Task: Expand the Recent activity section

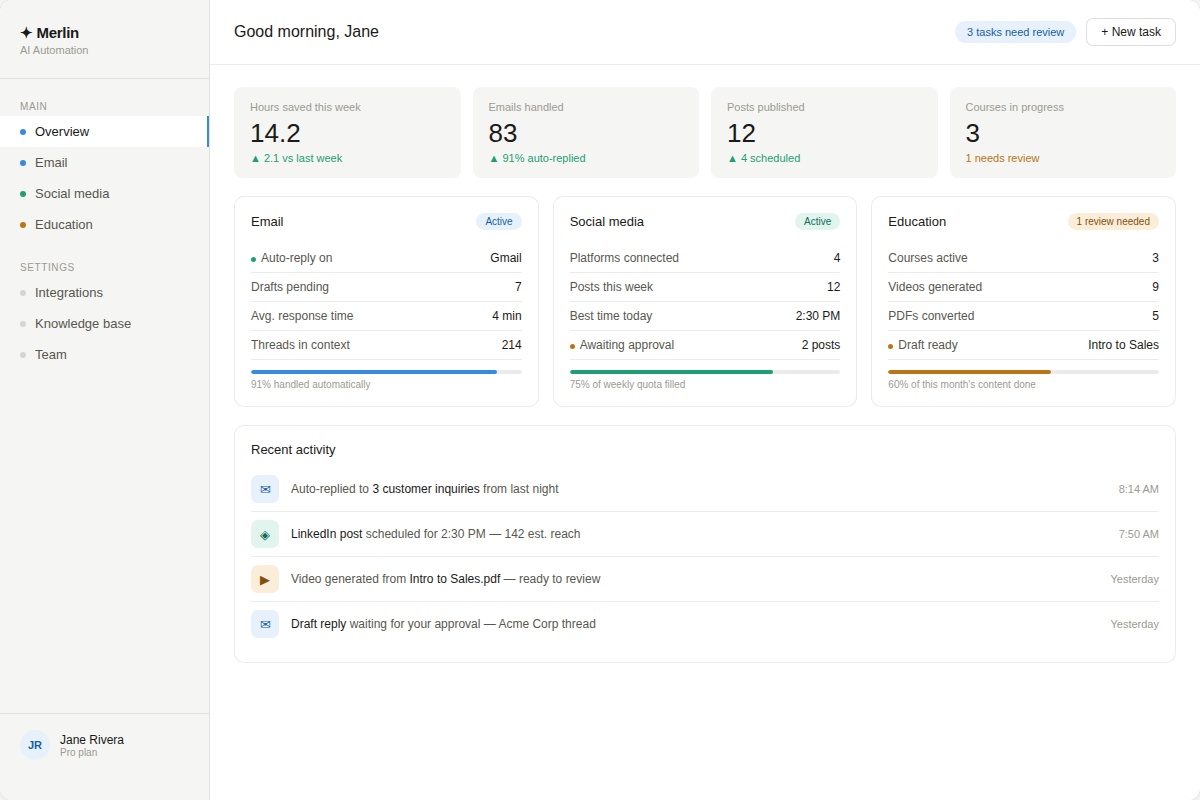Action: (293, 449)
